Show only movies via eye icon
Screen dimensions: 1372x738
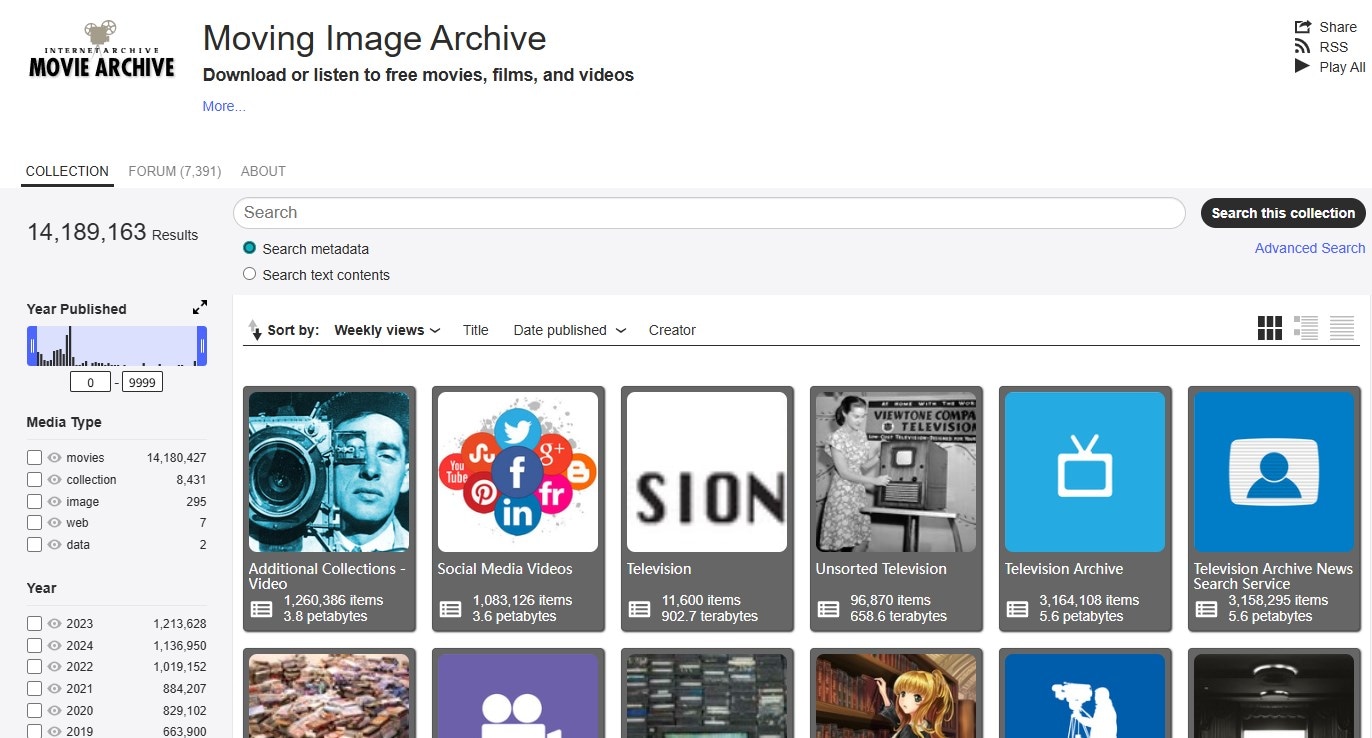[54, 458]
